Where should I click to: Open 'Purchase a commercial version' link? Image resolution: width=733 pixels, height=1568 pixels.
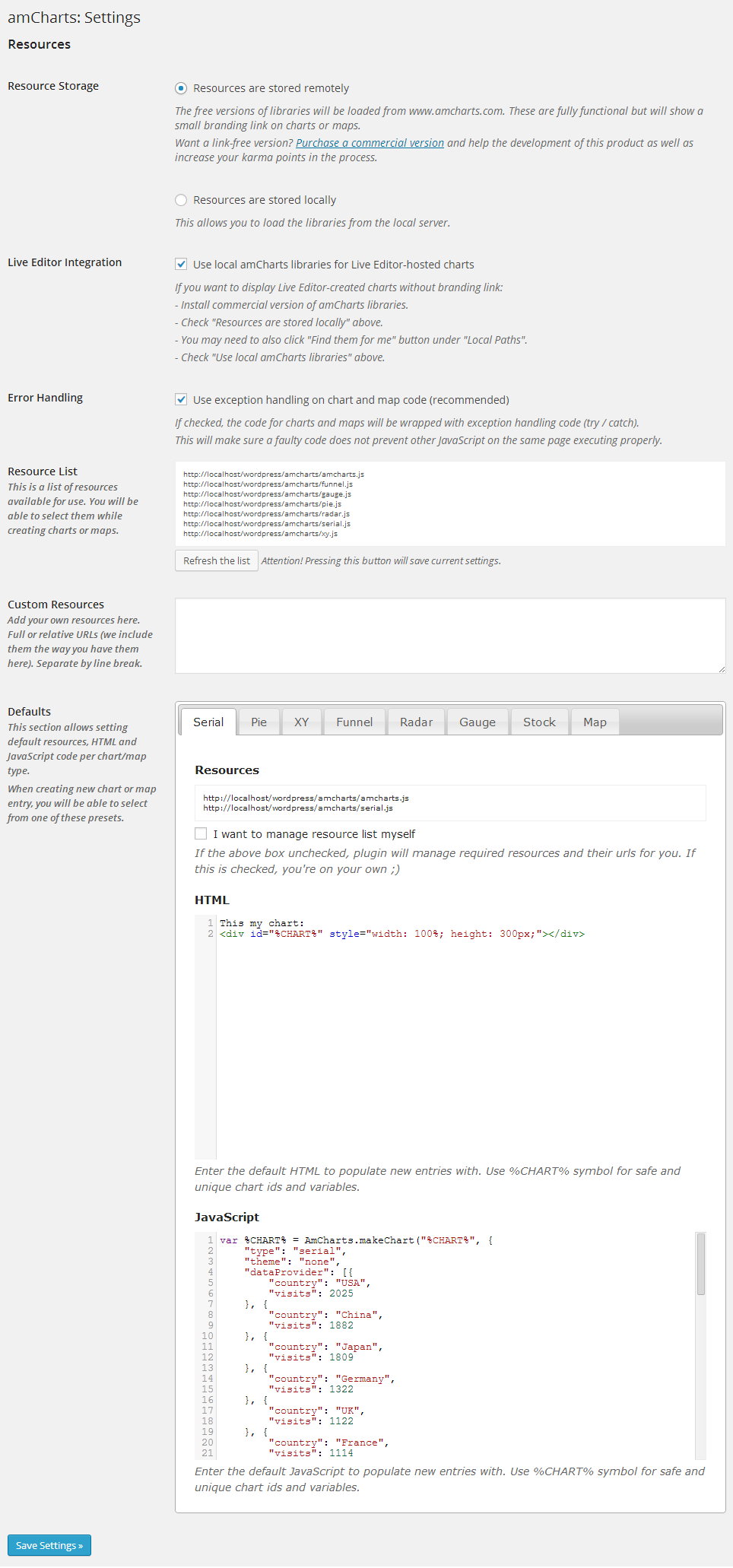(370, 143)
